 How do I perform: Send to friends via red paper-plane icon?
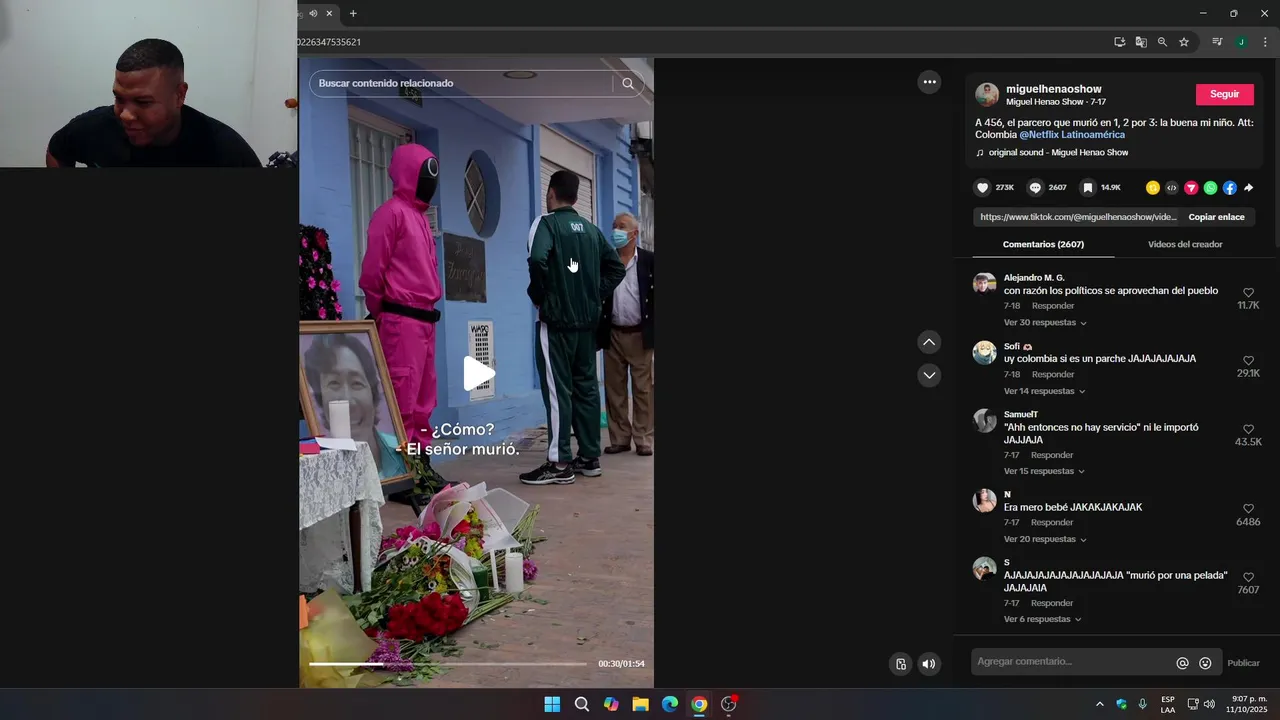click(1191, 188)
